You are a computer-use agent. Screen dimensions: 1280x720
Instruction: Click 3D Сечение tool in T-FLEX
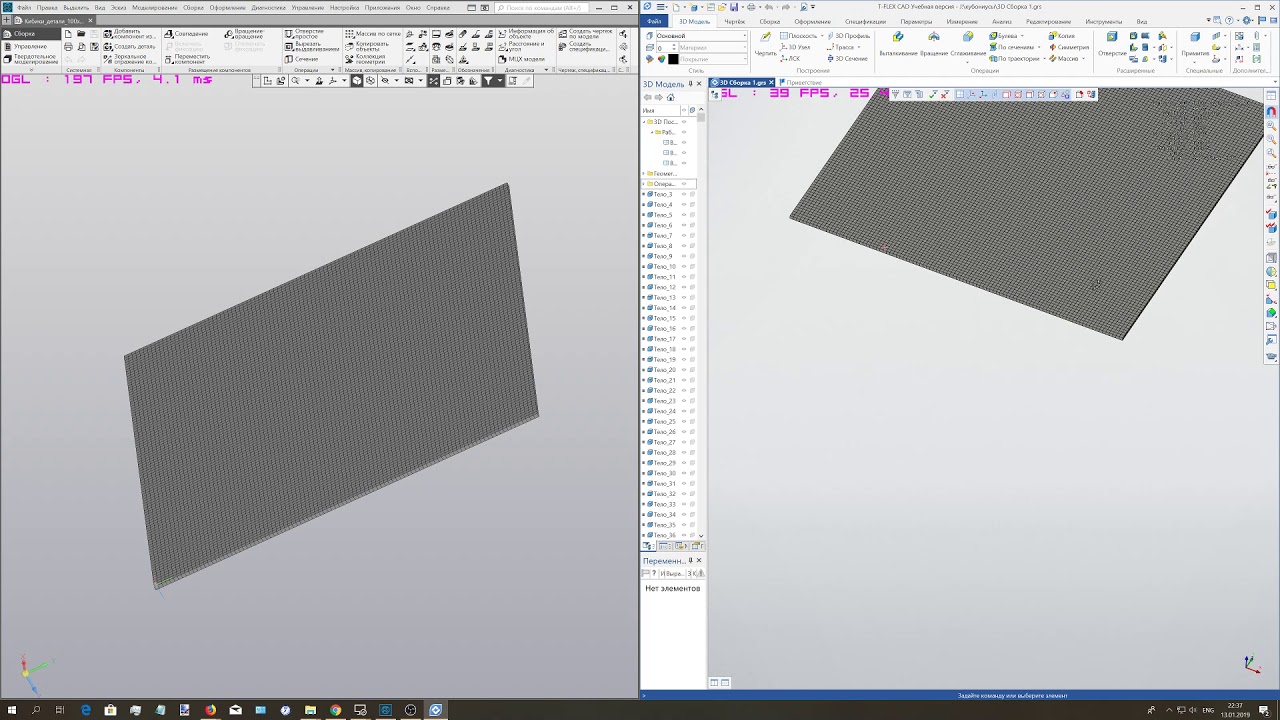click(x=847, y=59)
